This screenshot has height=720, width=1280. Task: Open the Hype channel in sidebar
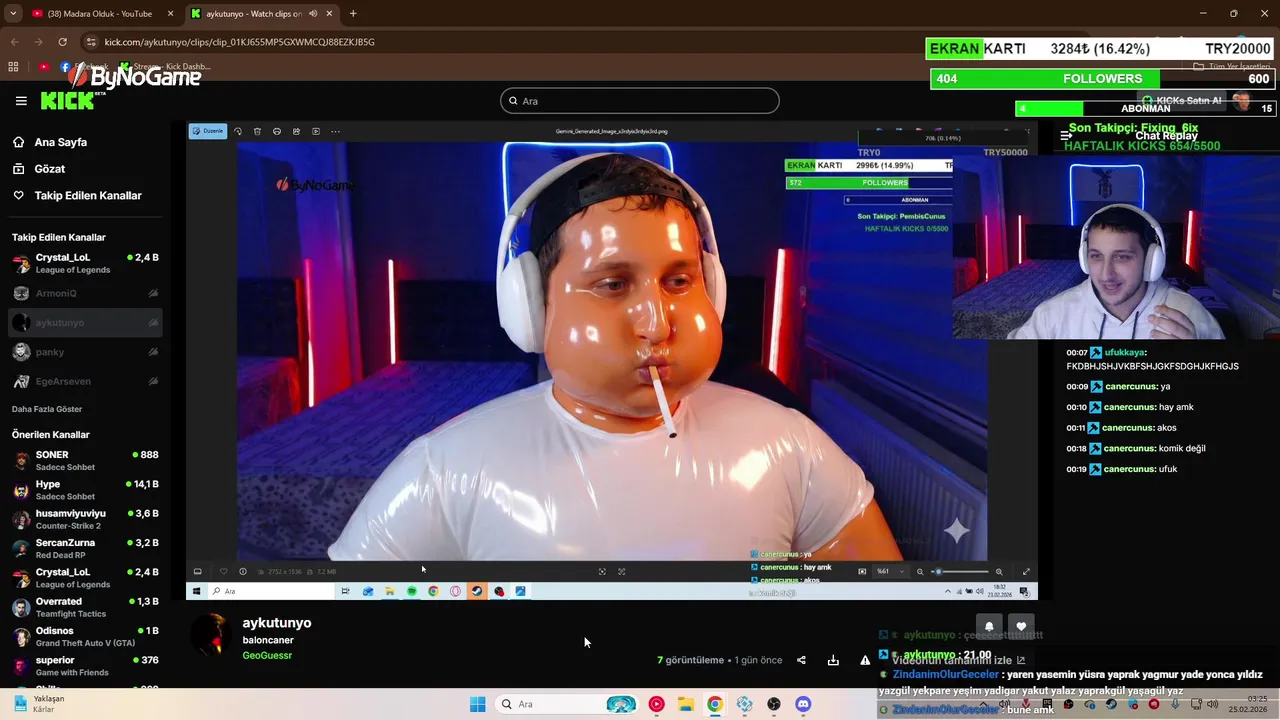(85, 490)
